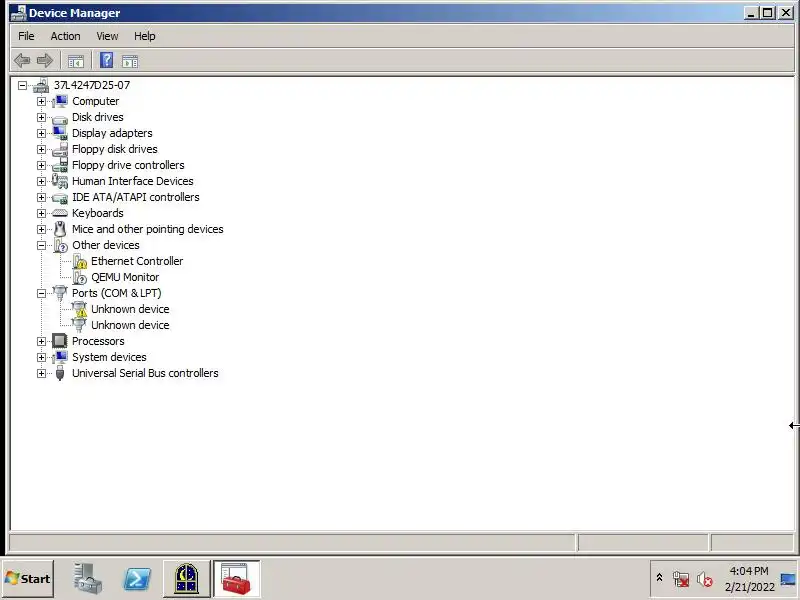The image size is (800, 600).
Task: Expand the Display adapters node
Action: [x=41, y=133]
